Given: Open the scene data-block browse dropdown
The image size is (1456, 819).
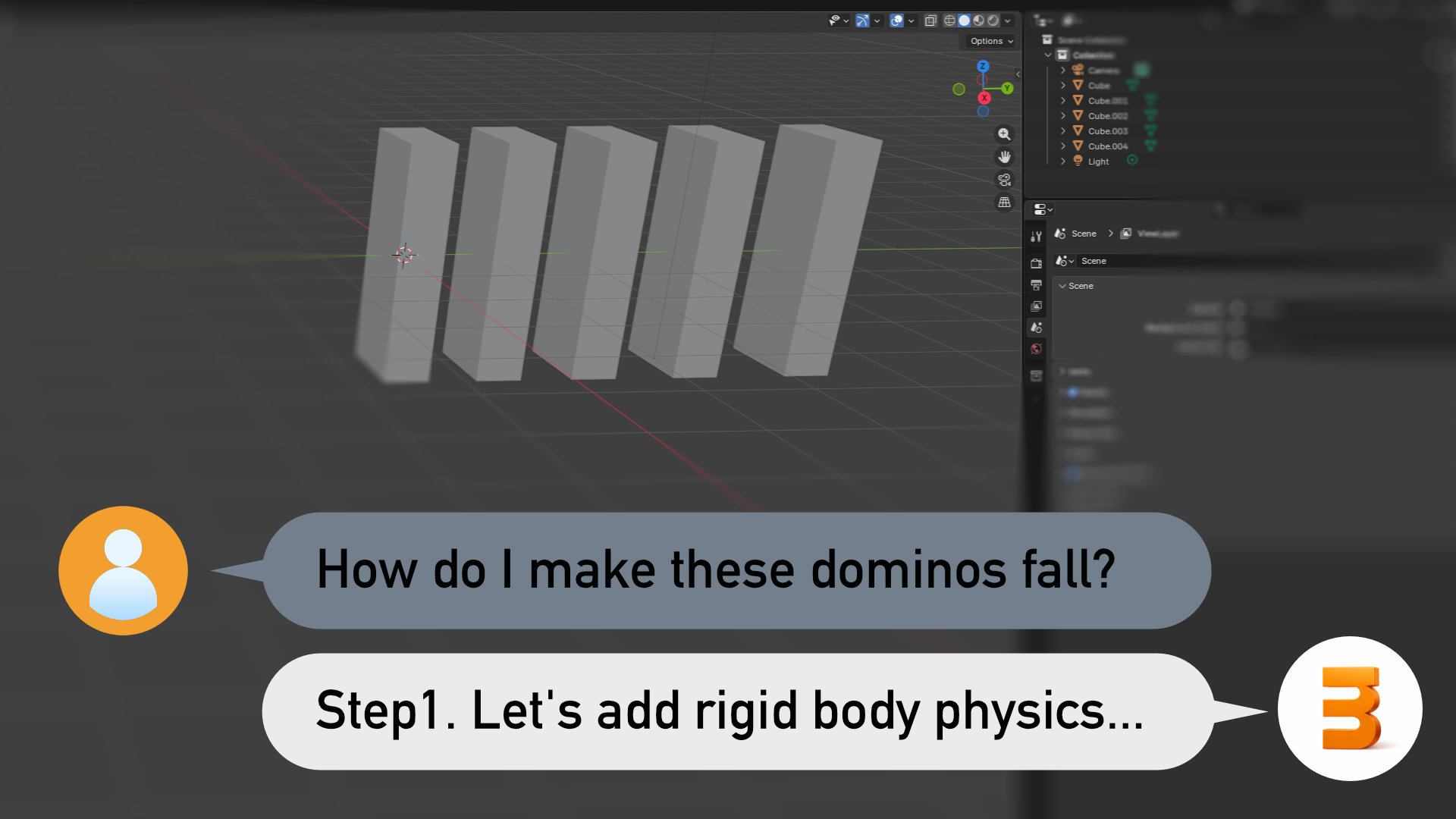Looking at the screenshot, I should click(x=1065, y=261).
